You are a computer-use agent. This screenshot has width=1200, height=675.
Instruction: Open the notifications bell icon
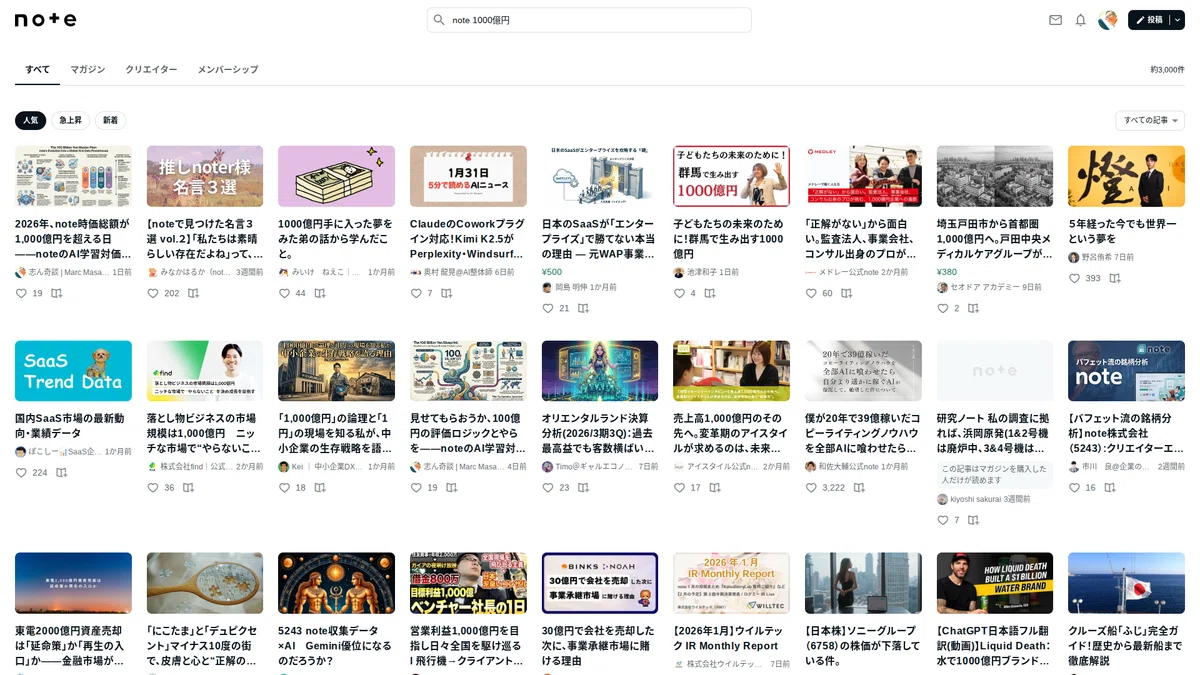click(x=1080, y=20)
